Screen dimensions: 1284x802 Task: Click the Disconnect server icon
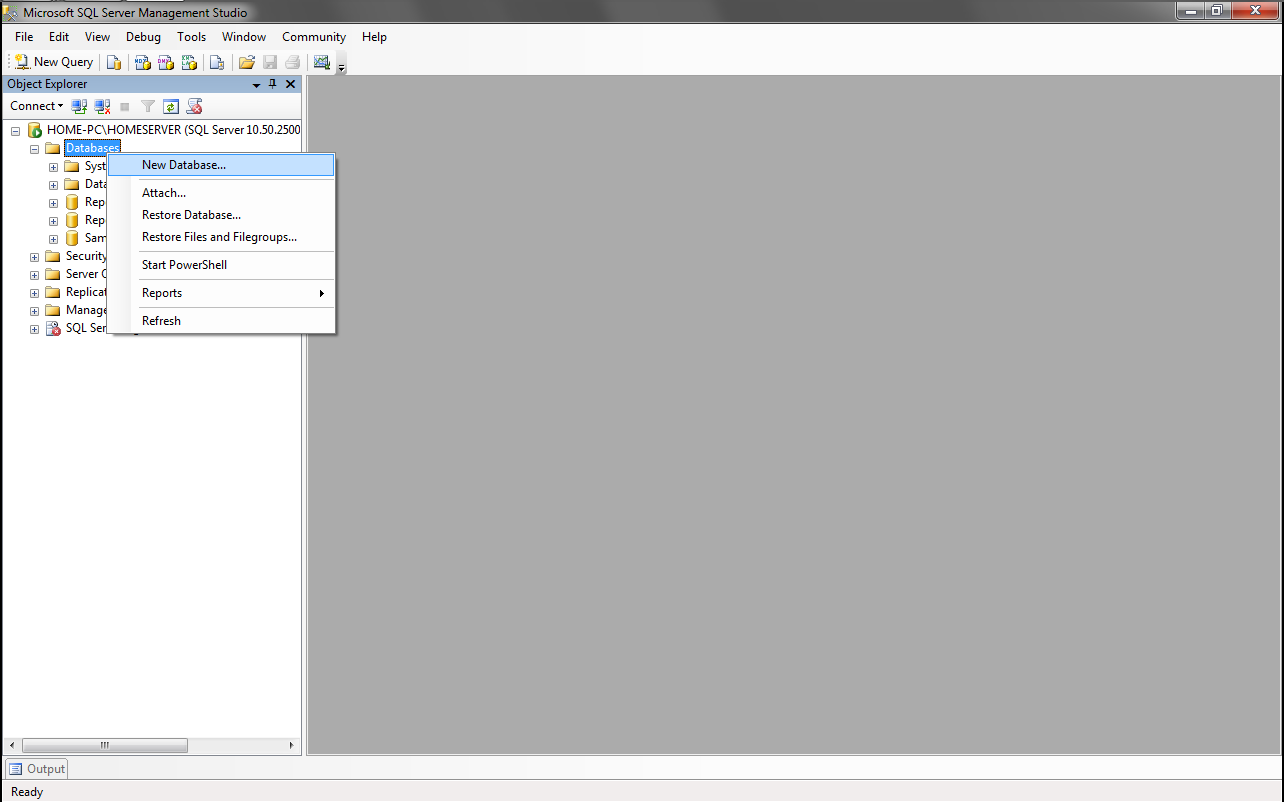click(x=102, y=106)
